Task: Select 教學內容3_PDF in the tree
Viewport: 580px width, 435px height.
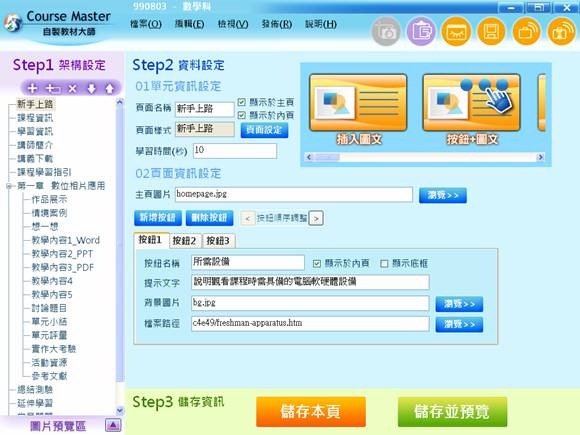Action: click(63, 268)
